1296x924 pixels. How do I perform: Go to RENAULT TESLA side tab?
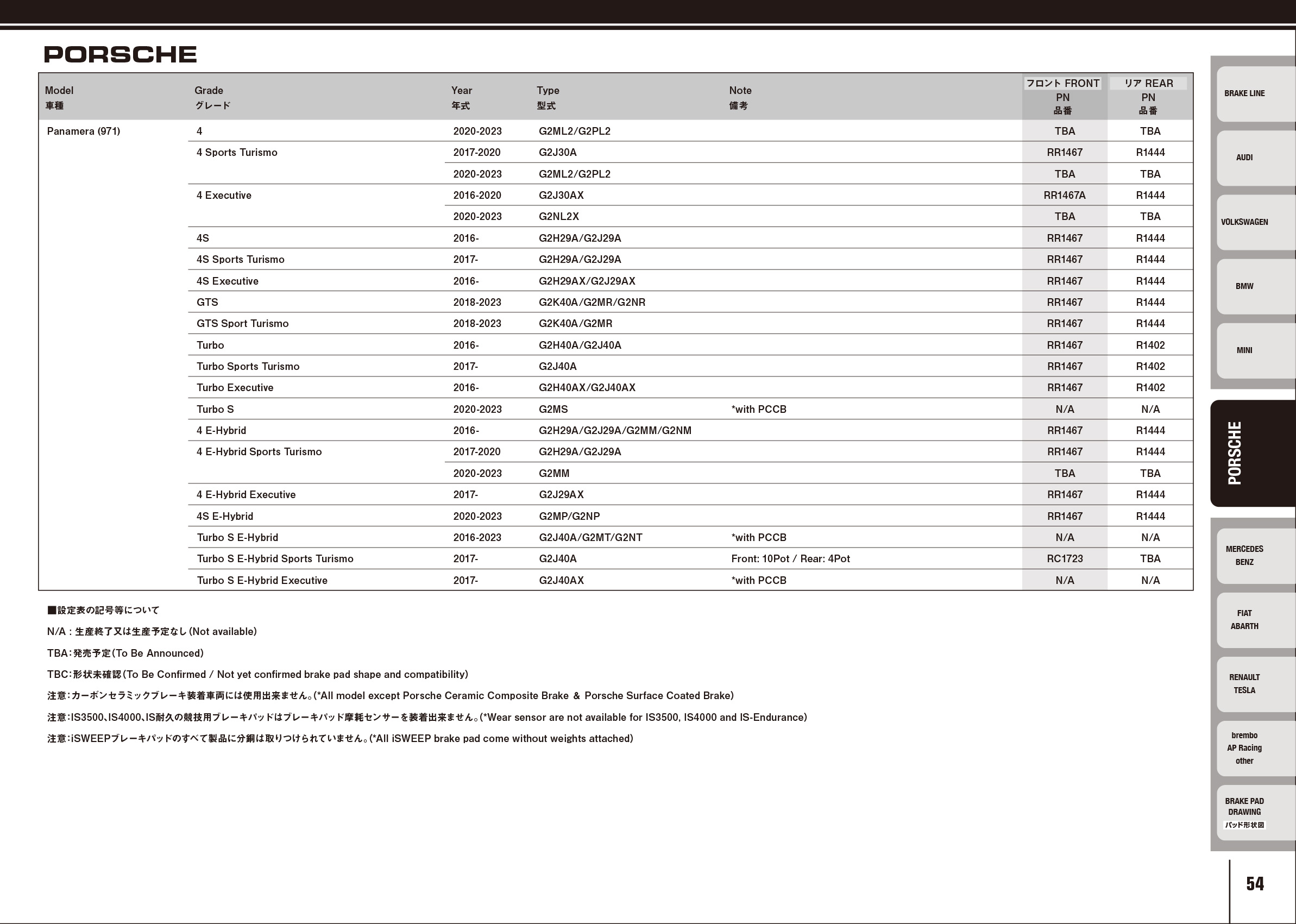point(1256,684)
